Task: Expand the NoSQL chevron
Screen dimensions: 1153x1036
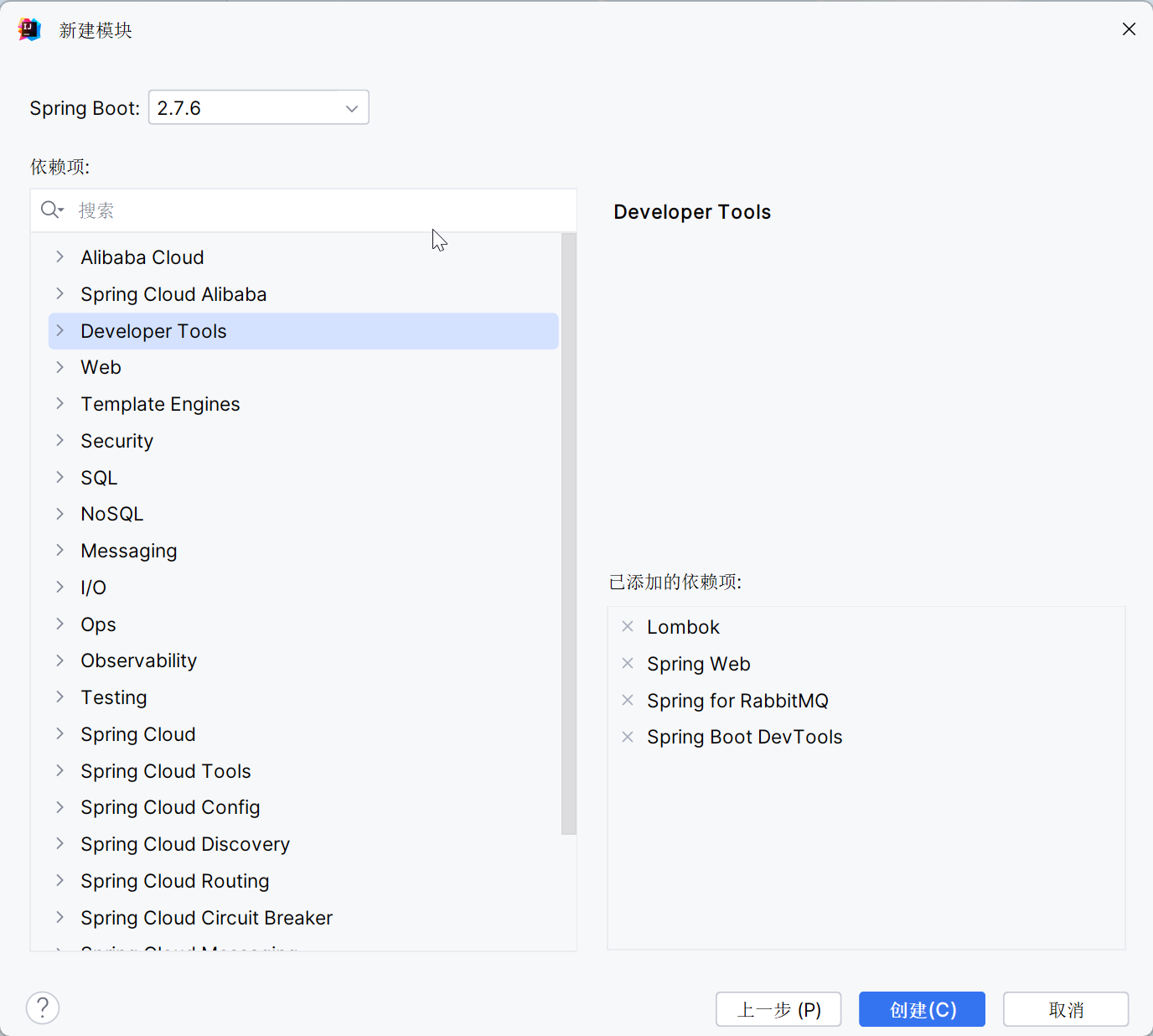Action: coord(59,514)
